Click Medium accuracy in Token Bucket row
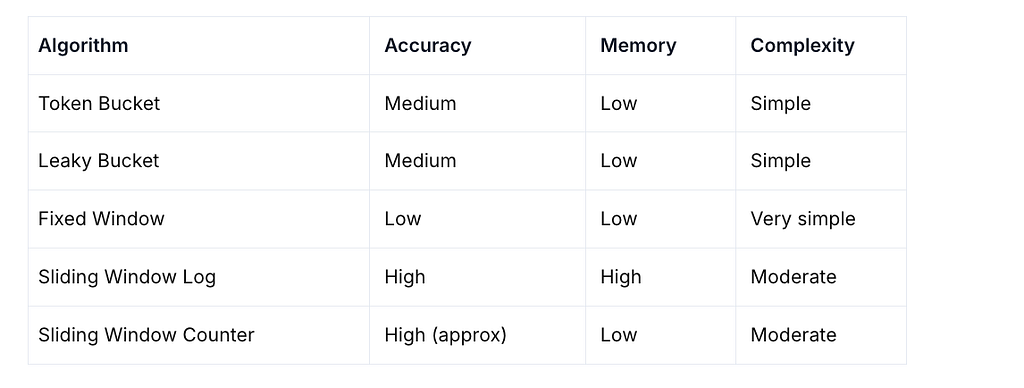The width and height of the screenshot is (1024, 388). point(420,103)
